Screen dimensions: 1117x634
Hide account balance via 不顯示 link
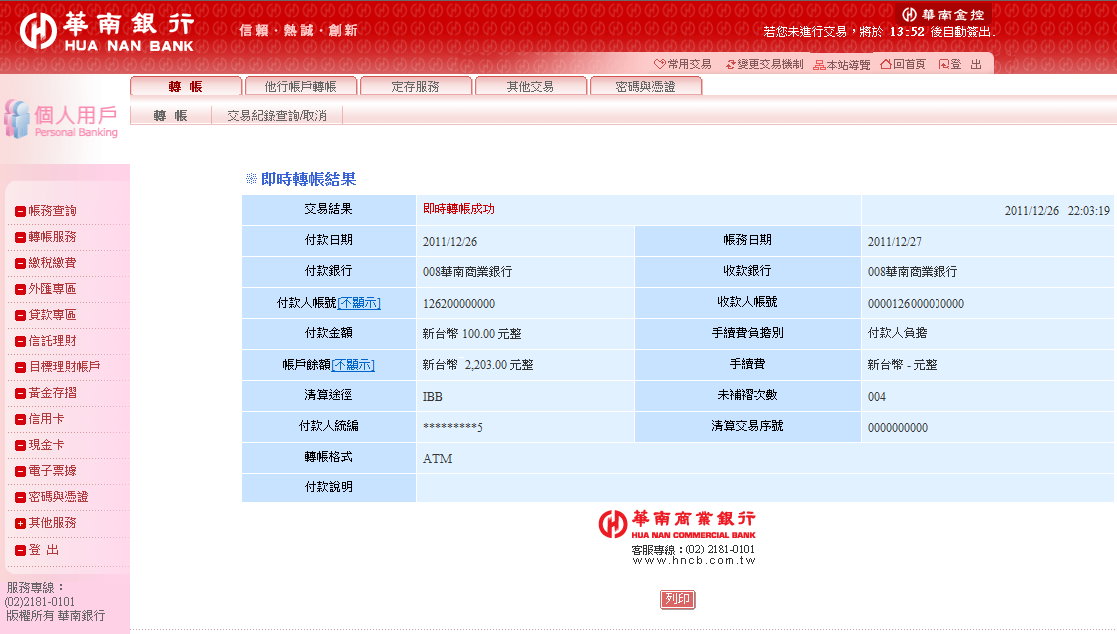(353, 365)
